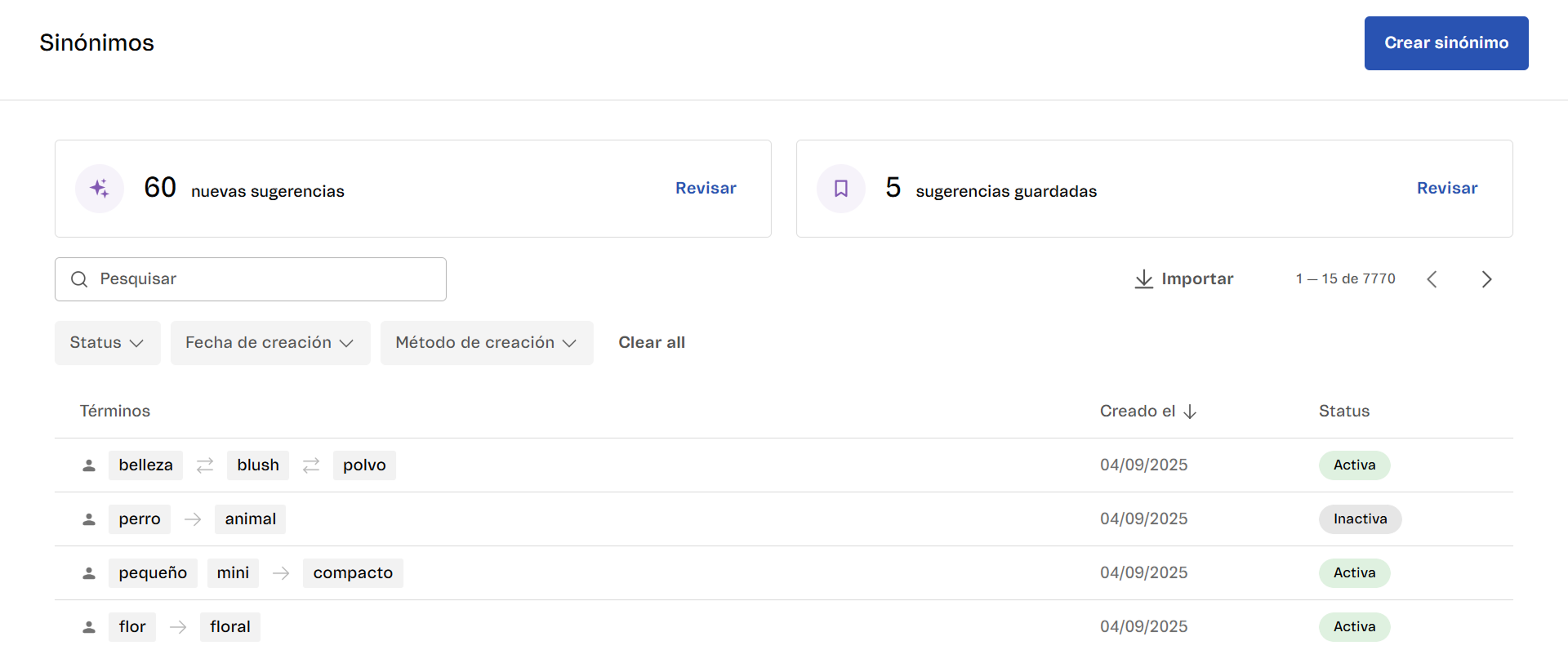Viewport: 1568px width, 650px height.
Task: Go to next page of synonyms
Action: (x=1486, y=279)
